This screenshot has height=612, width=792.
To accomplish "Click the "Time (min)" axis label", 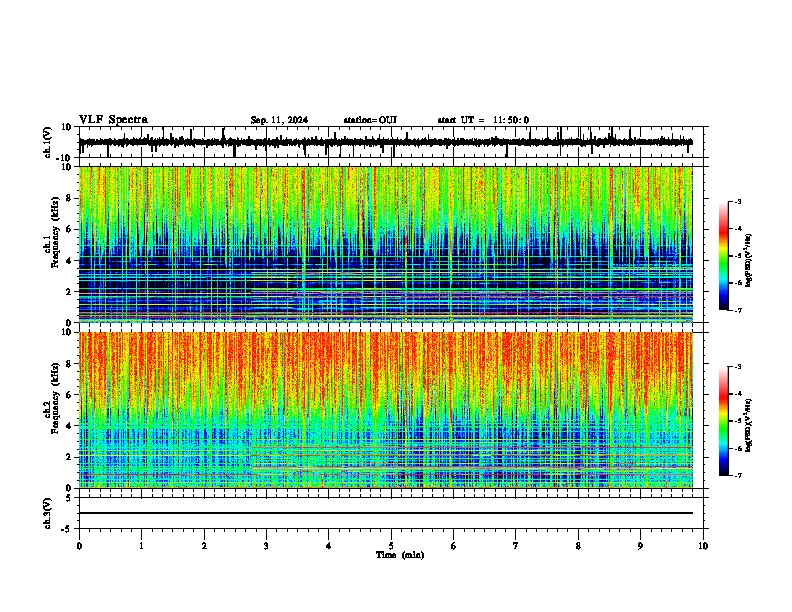I will pos(400,555).
